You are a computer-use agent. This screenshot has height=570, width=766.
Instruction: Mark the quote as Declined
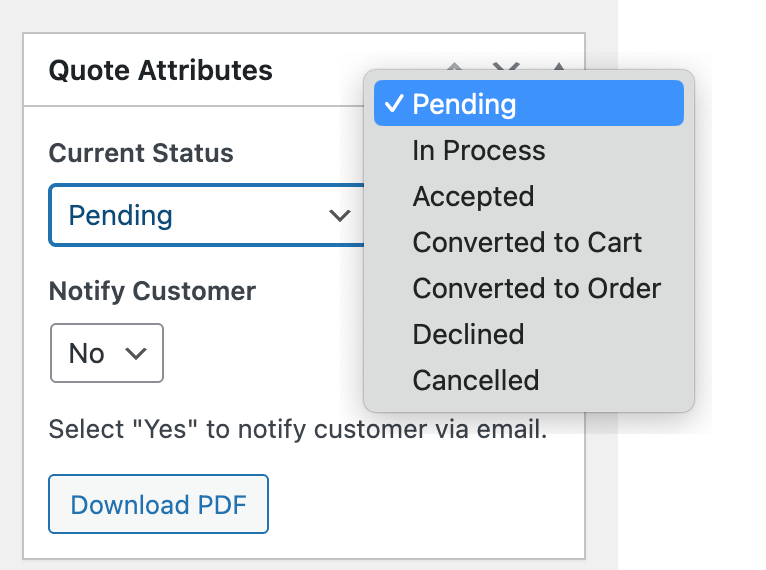tap(468, 335)
